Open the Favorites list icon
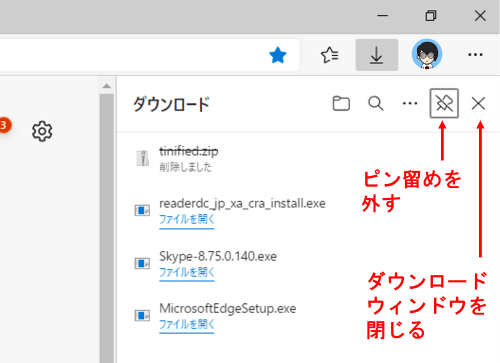Screen dimensions: 500x363 pyautogui.click(x=329, y=55)
